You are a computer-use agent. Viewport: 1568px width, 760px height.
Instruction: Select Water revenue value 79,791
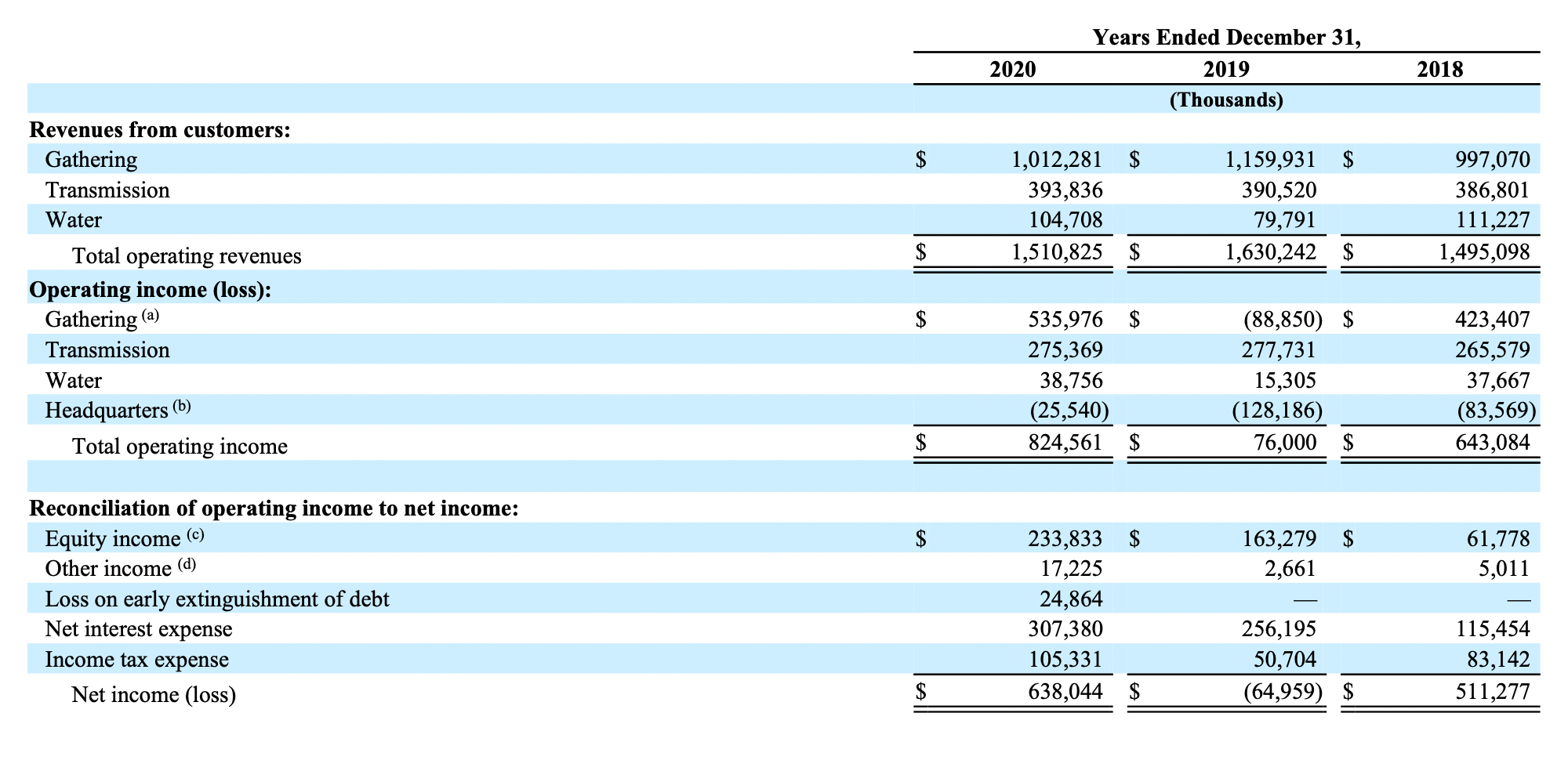[x=1285, y=220]
